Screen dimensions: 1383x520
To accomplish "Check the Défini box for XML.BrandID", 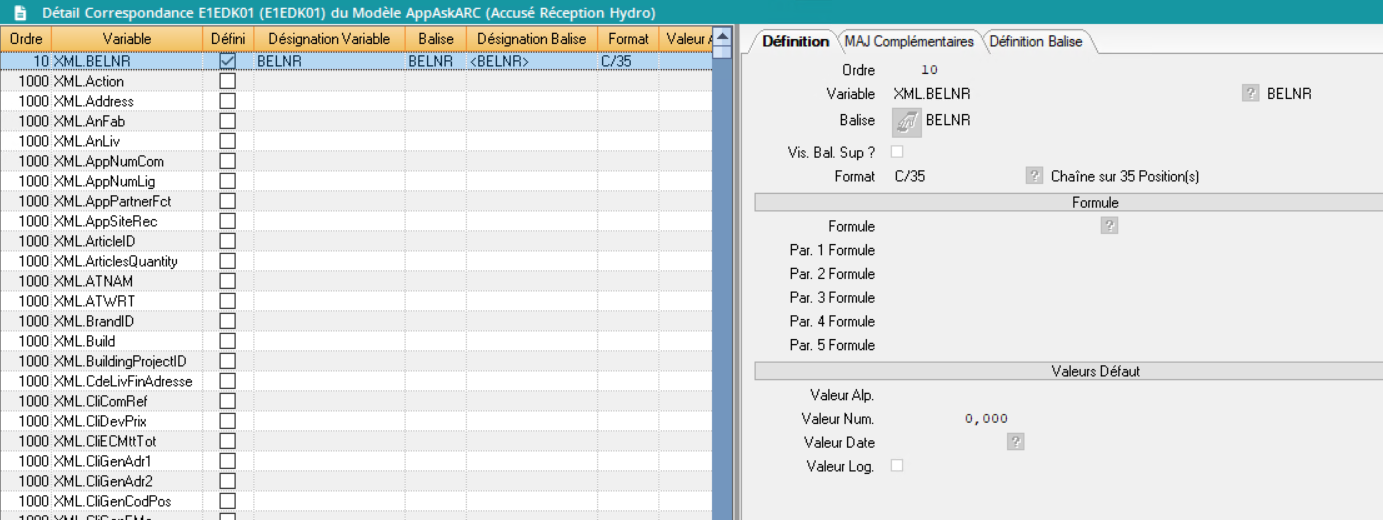I will click(228, 321).
